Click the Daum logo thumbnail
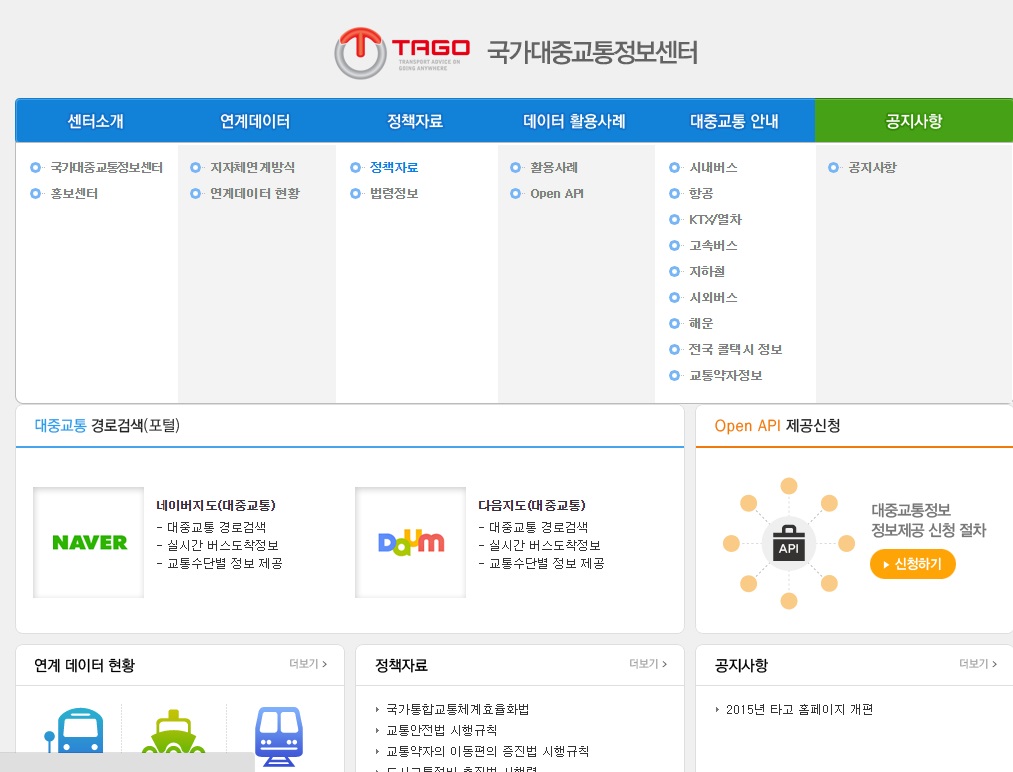This screenshot has width=1013, height=772. pos(410,542)
